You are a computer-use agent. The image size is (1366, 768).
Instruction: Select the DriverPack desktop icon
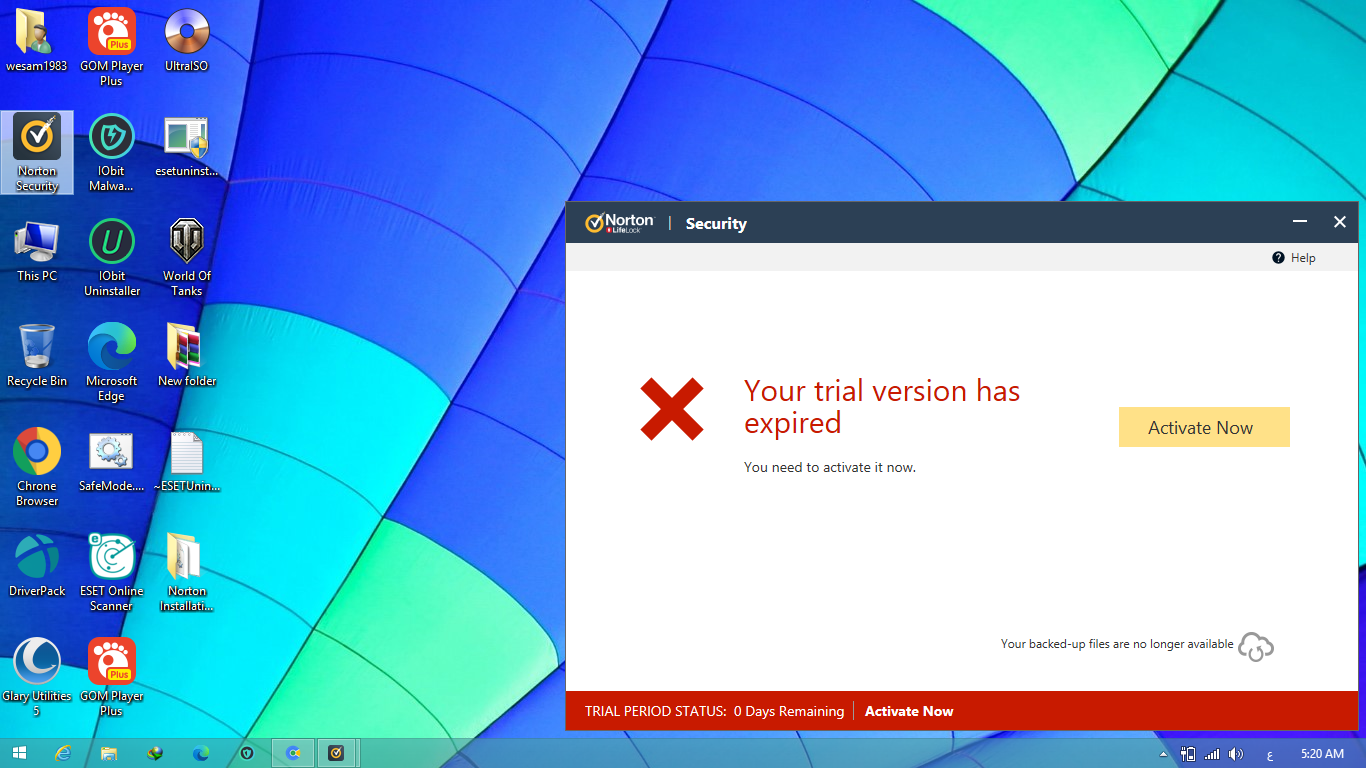37,565
